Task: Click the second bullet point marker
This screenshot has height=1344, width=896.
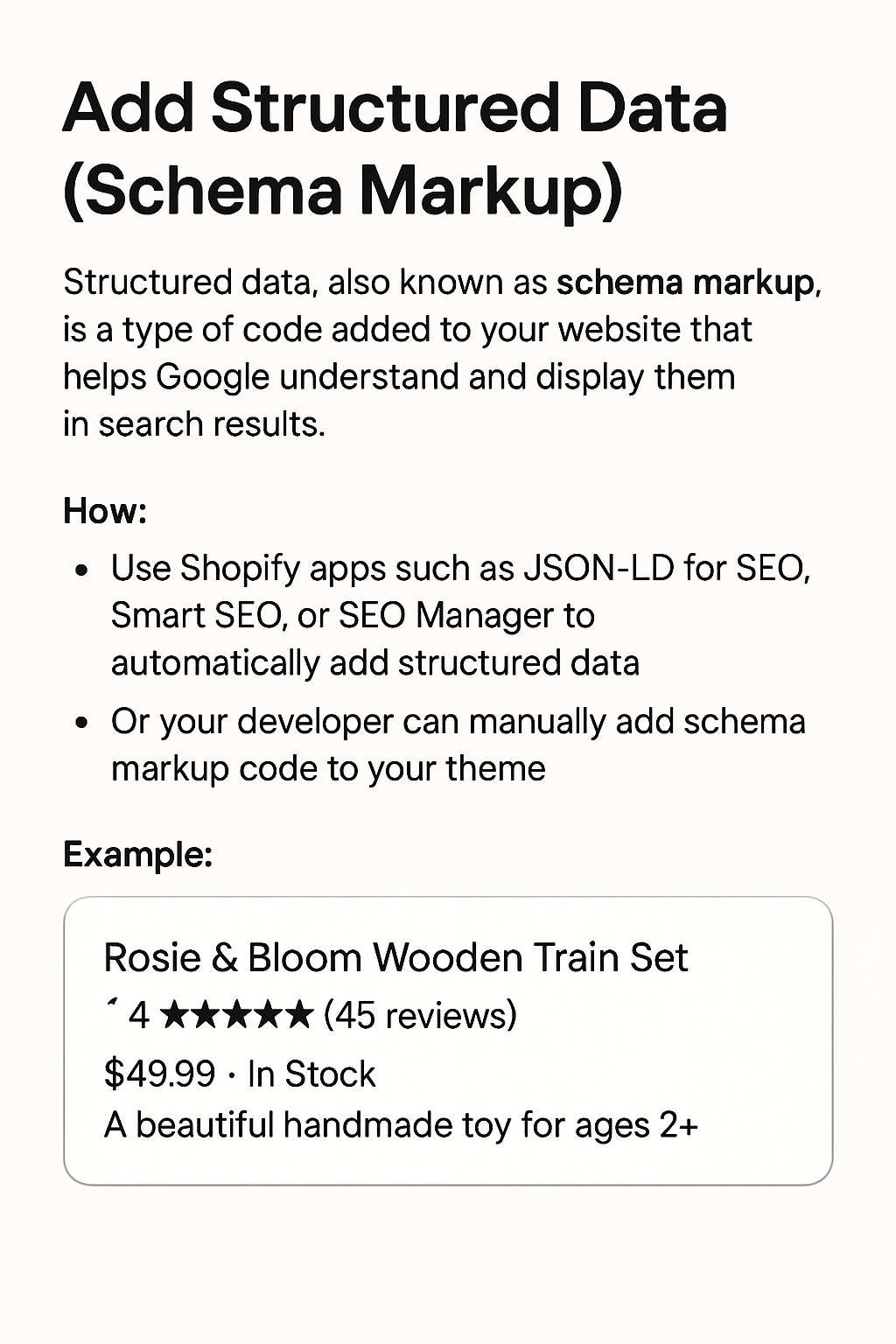Action: (x=81, y=724)
